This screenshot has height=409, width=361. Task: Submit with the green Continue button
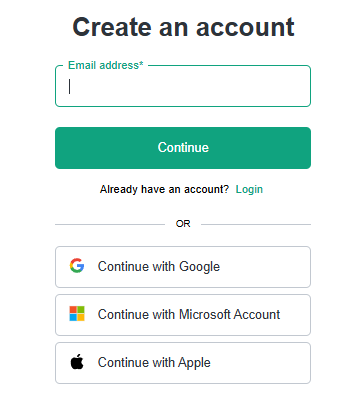(183, 148)
